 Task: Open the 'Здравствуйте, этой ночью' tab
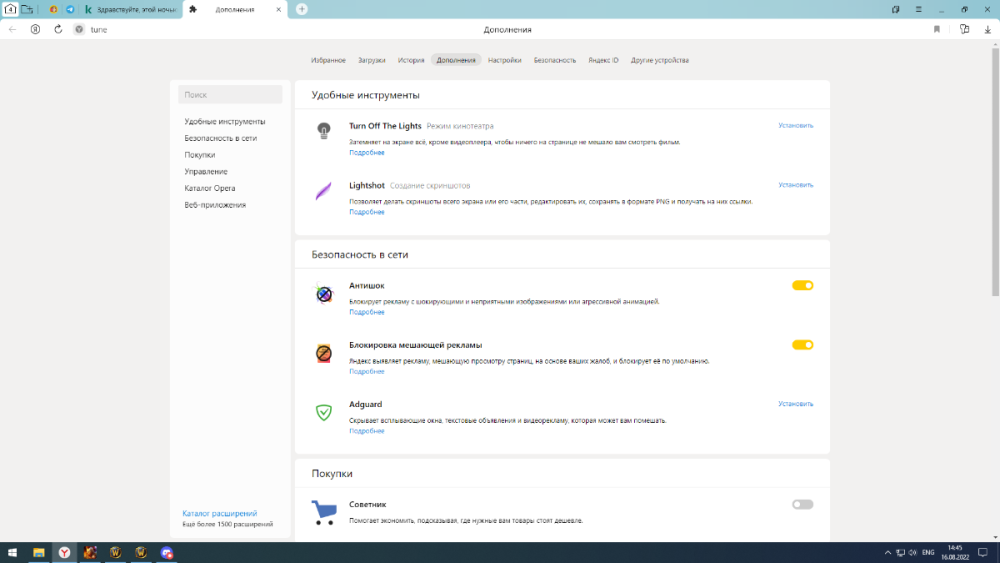131,10
